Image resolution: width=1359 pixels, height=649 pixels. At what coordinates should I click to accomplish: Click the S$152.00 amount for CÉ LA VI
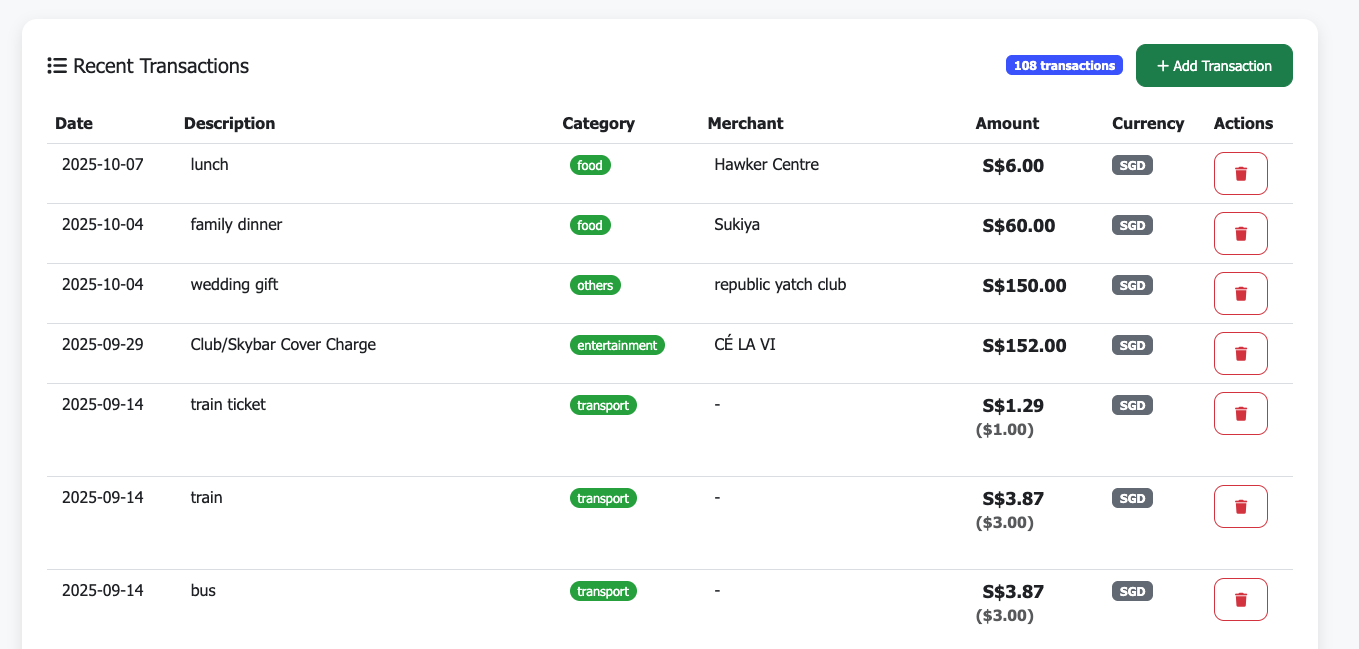pyautogui.click(x=1021, y=344)
